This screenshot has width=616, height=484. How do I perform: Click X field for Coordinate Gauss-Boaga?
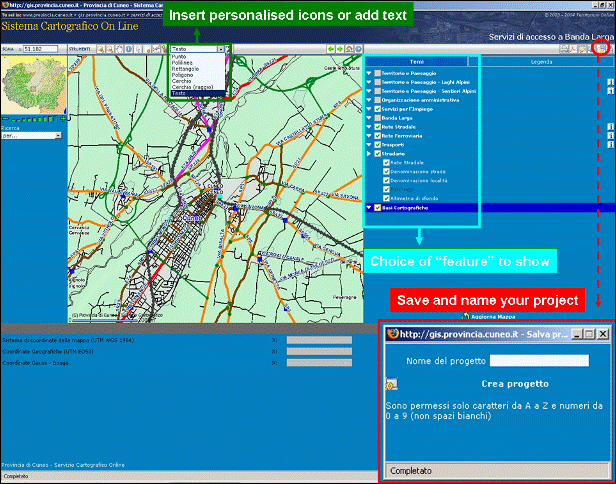[319, 363]
